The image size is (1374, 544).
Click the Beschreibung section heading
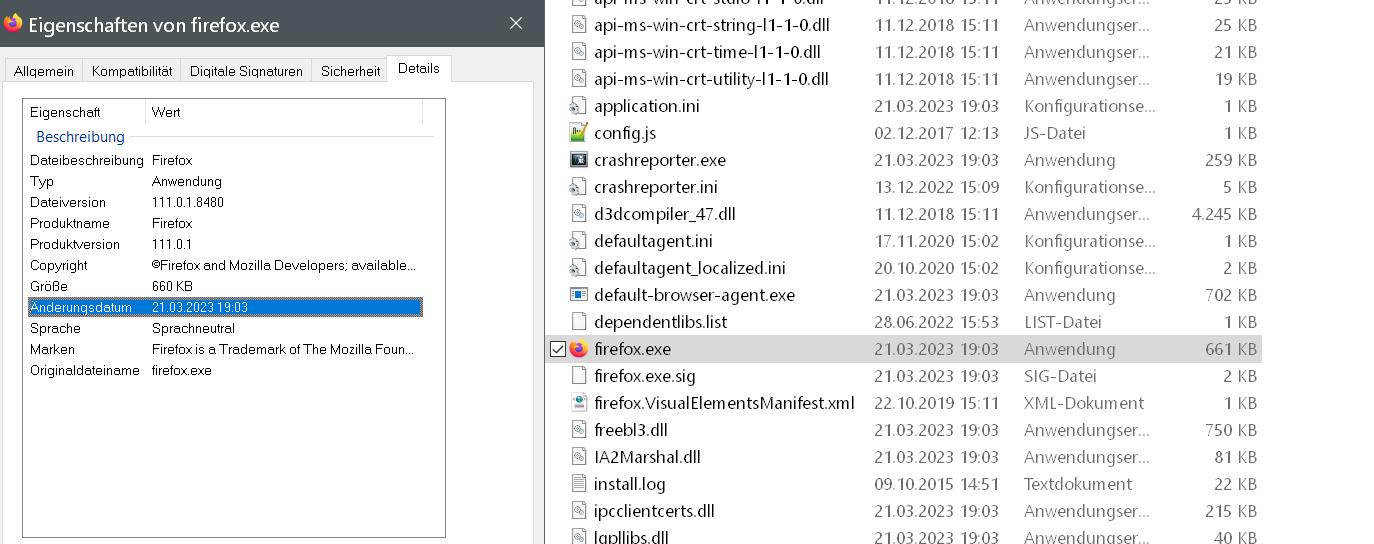point(80,137)
